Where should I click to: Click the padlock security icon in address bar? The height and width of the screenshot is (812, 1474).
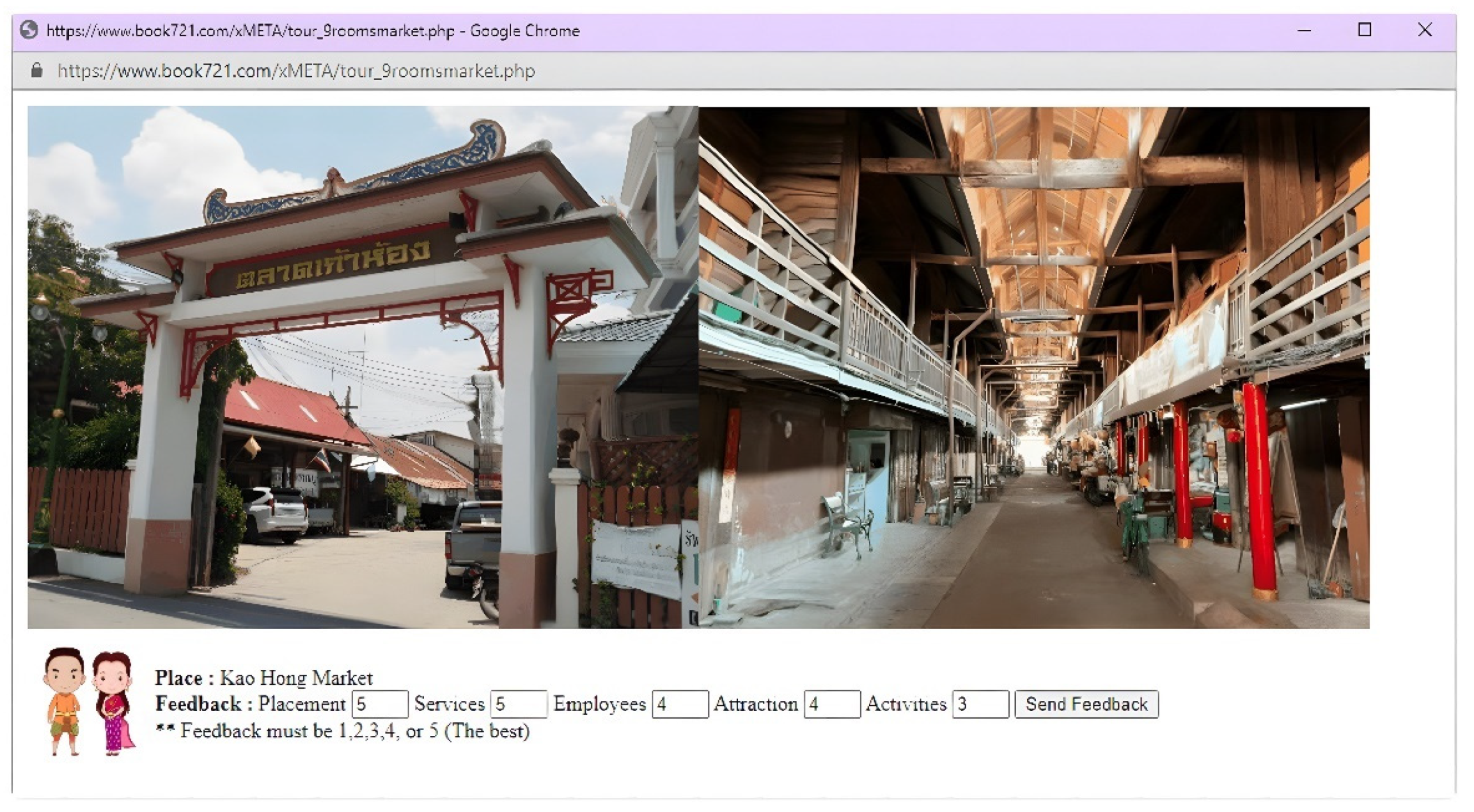click(37, 70)
